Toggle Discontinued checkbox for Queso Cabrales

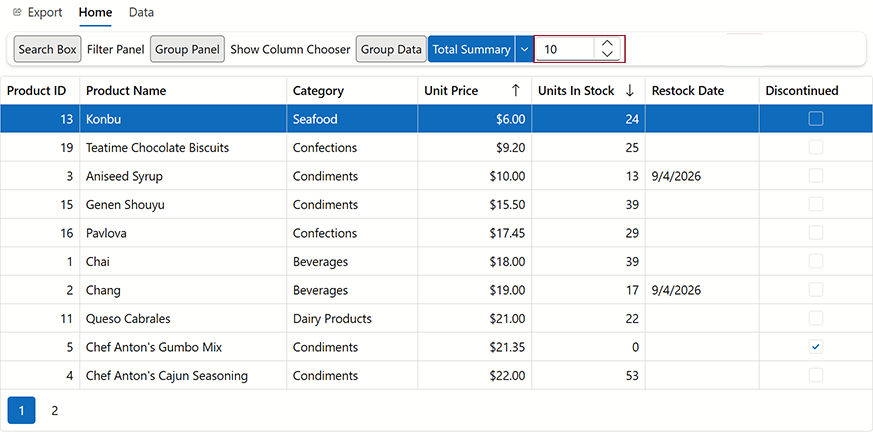pos(816,318)
